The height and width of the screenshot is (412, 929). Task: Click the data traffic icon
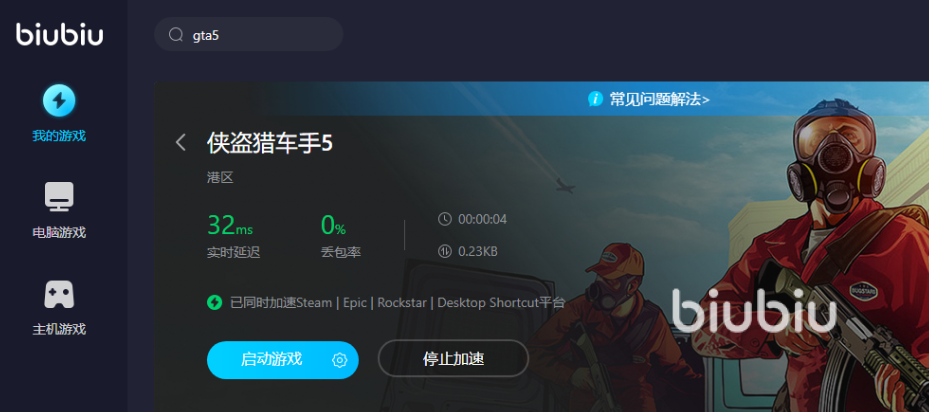tap(444, 251)
